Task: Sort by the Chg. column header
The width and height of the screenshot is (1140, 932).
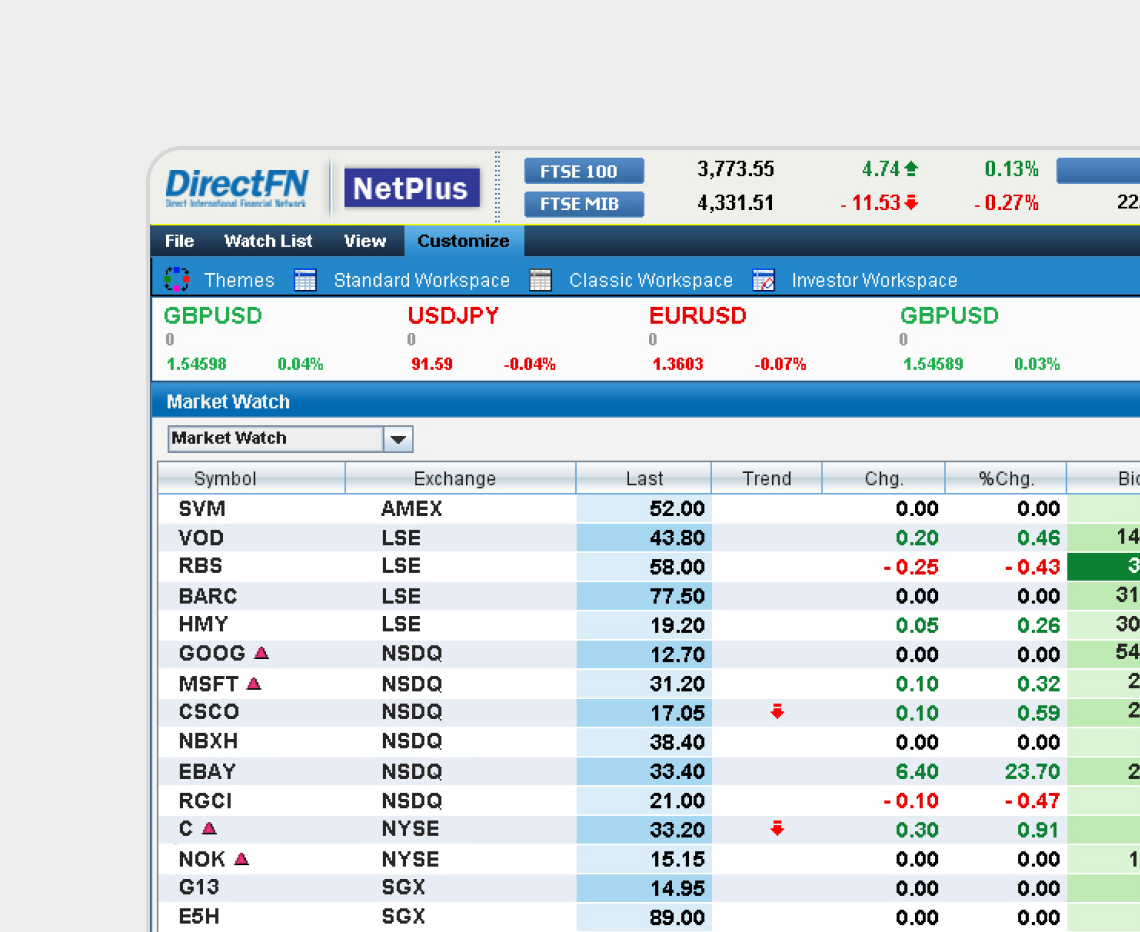Action: point(883,478)
